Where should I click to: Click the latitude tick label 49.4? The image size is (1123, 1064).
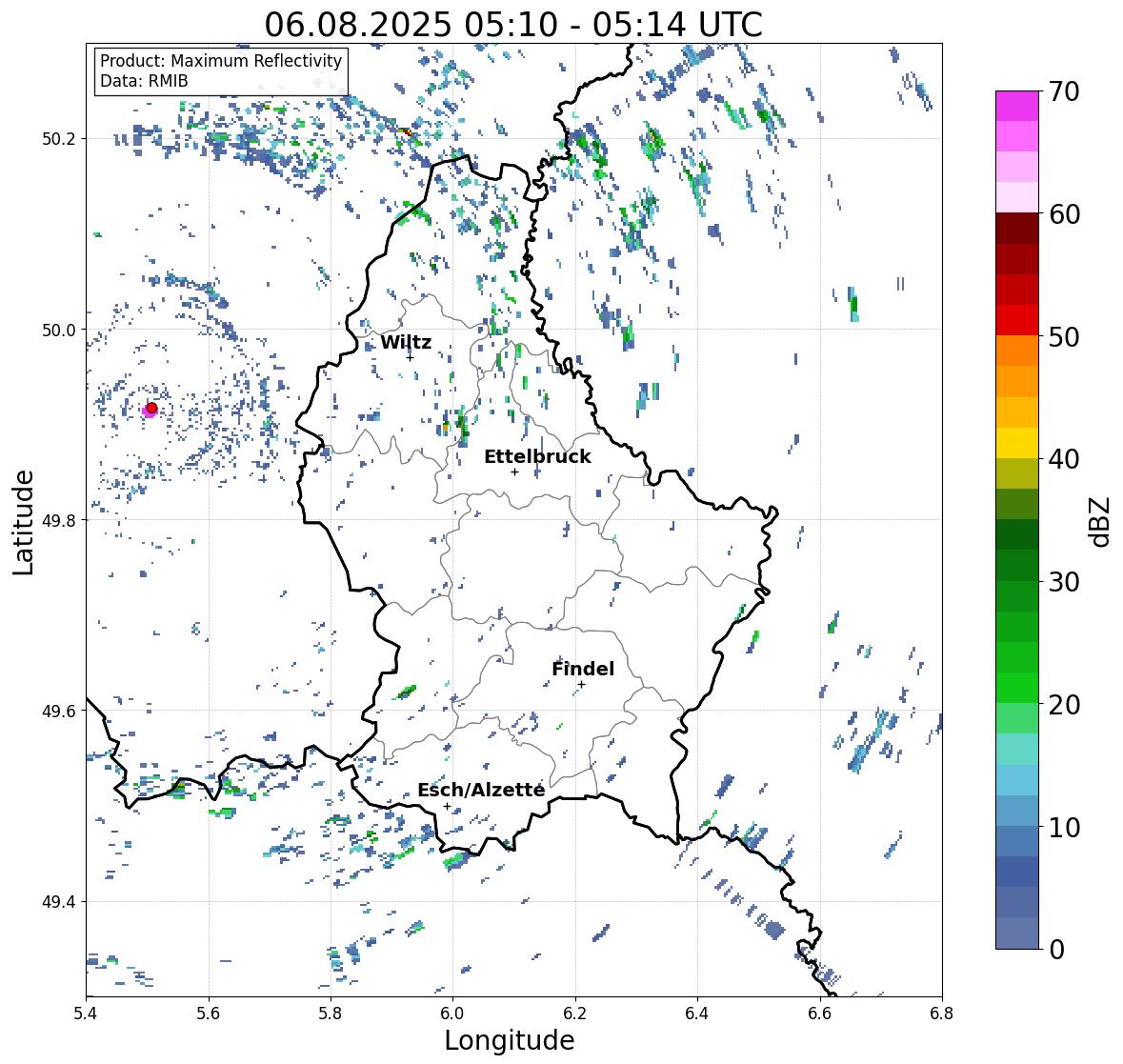click(x=59, y=902)
